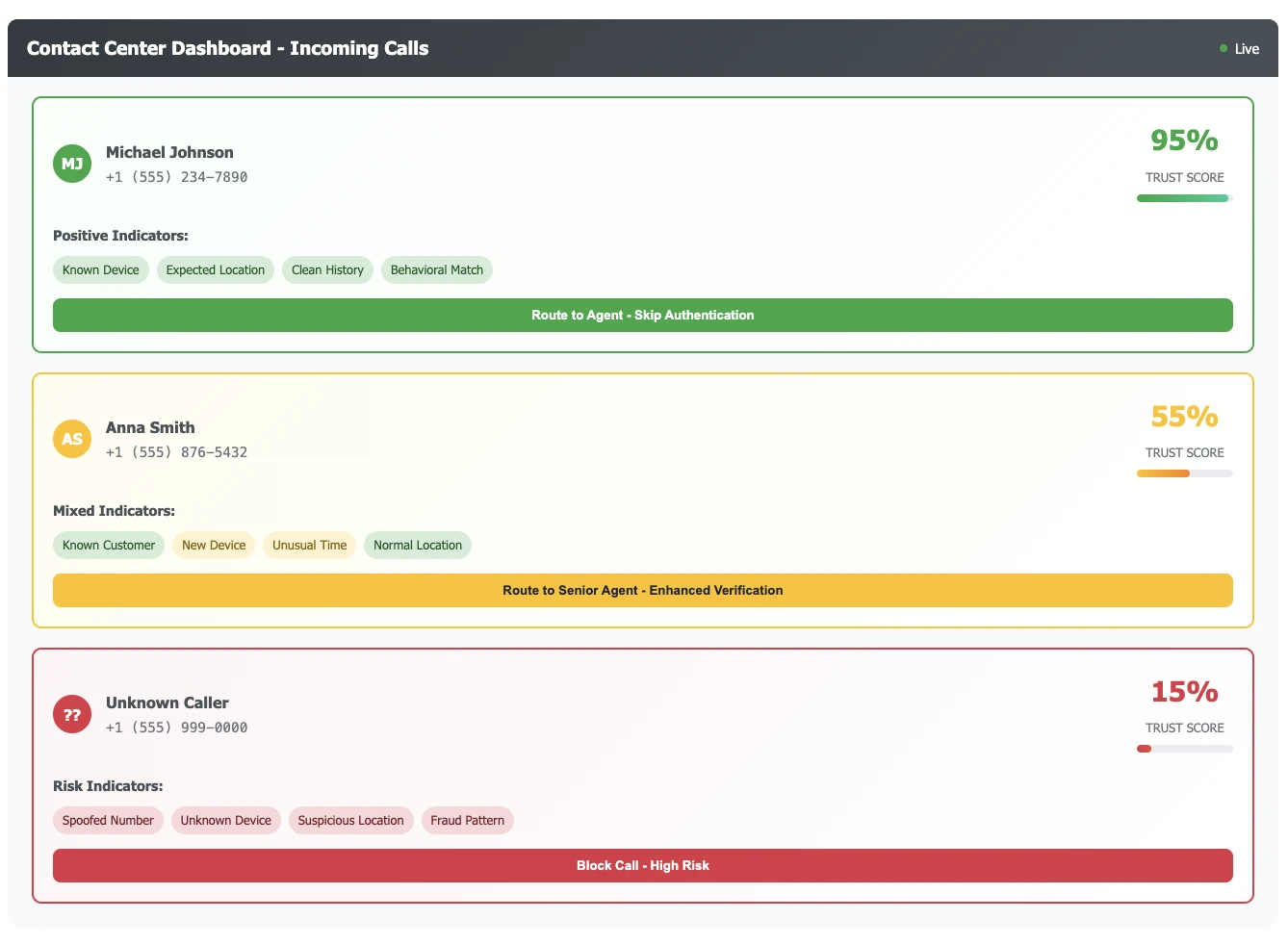
Task: Select the Clean History tag
Action: pyautogui.click(x=327, y=270)
